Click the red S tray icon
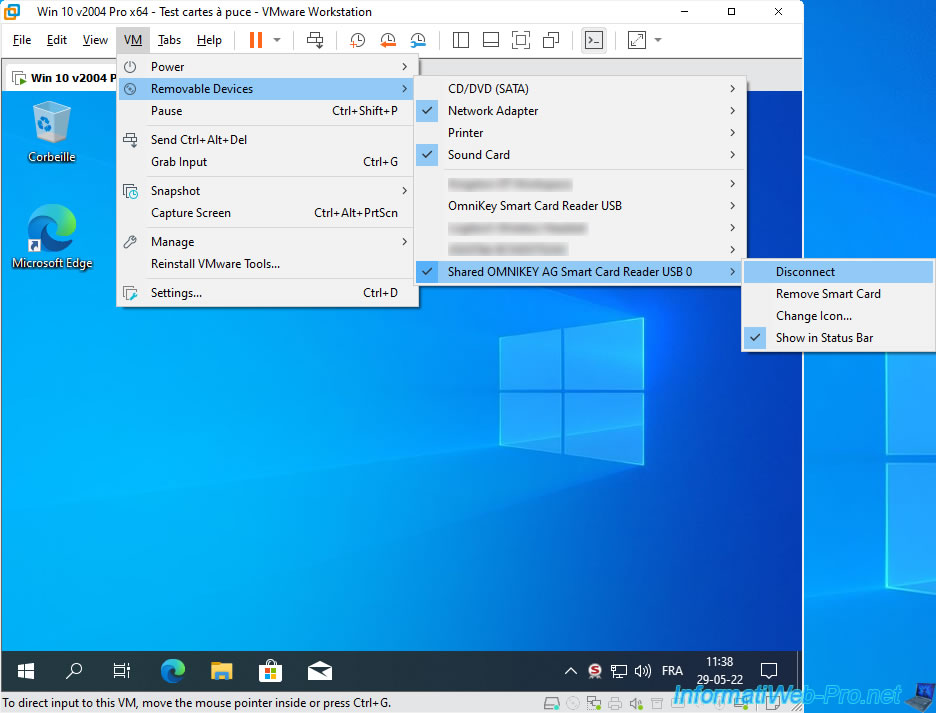Screen dimensions: 936x713 (595, 671)
